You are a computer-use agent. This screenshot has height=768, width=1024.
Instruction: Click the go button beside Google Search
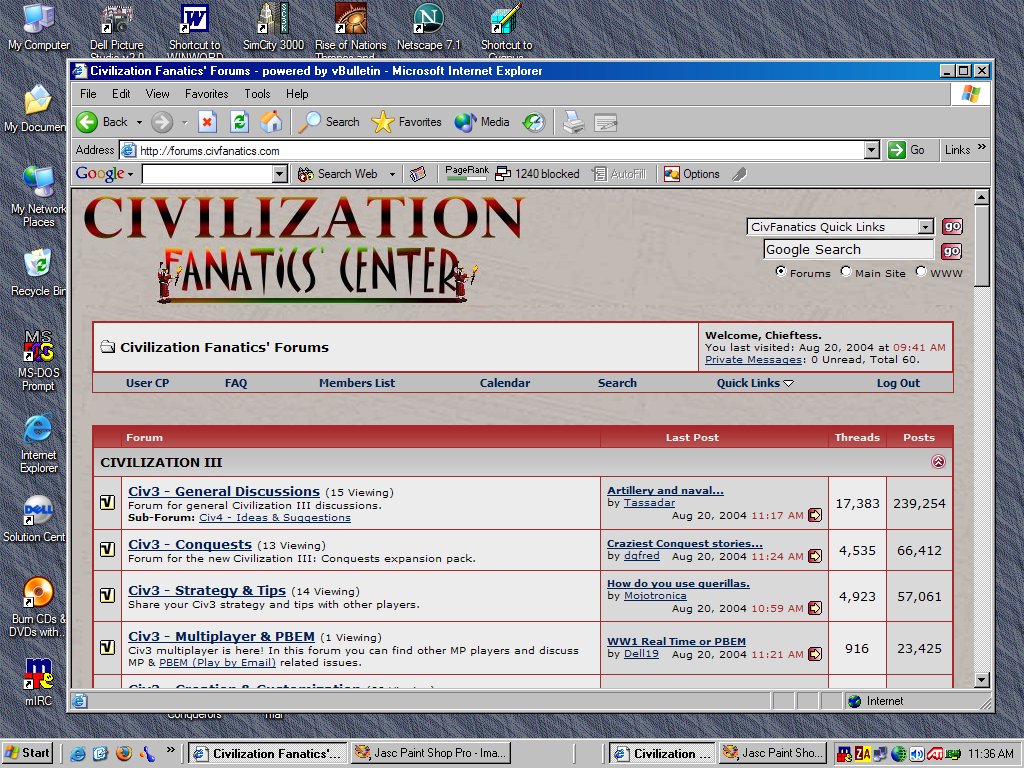(x=951, y=251)
